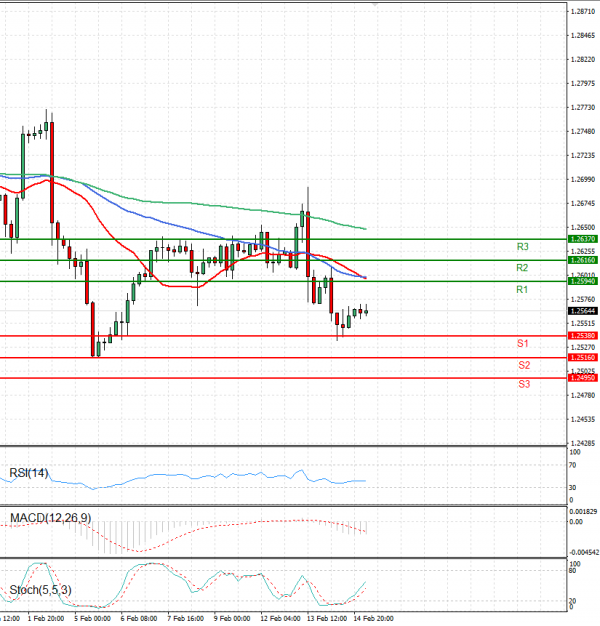Viewport: 600px width, 626px height.
Task: Click the current price 1.25644 tag
Action: (583, 311)
